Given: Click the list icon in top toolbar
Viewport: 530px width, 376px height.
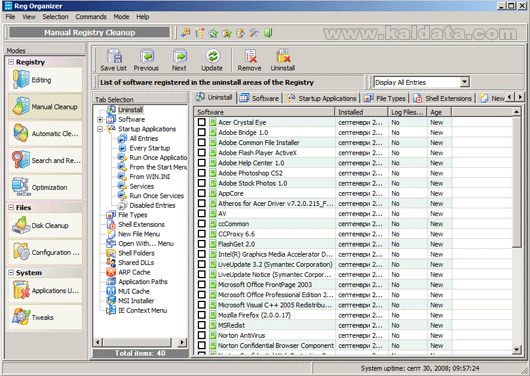Looking at the screenshot, I should [199, 33].
